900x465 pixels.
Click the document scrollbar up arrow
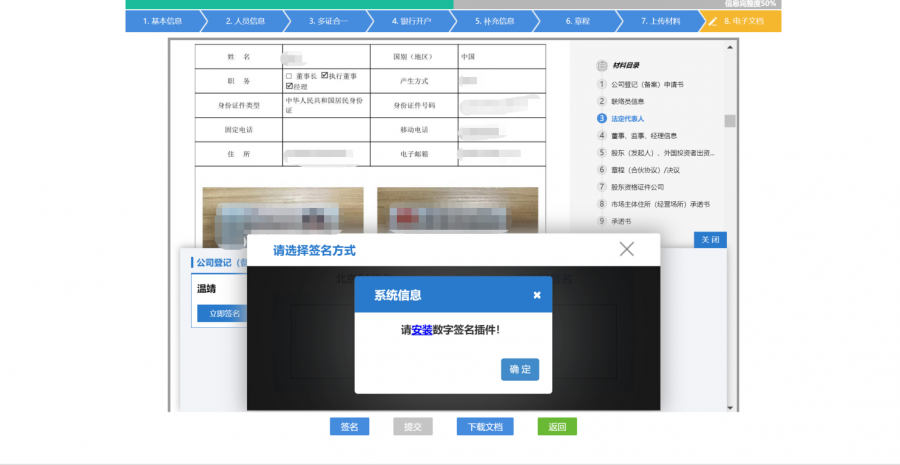click(x=730, y=47)
